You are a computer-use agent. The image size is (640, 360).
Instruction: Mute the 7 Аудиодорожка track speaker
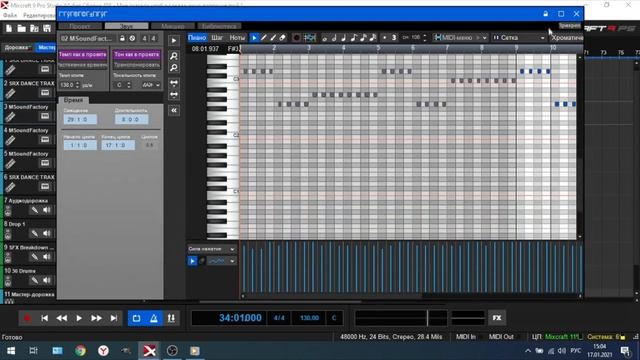(x=47, y=210)
